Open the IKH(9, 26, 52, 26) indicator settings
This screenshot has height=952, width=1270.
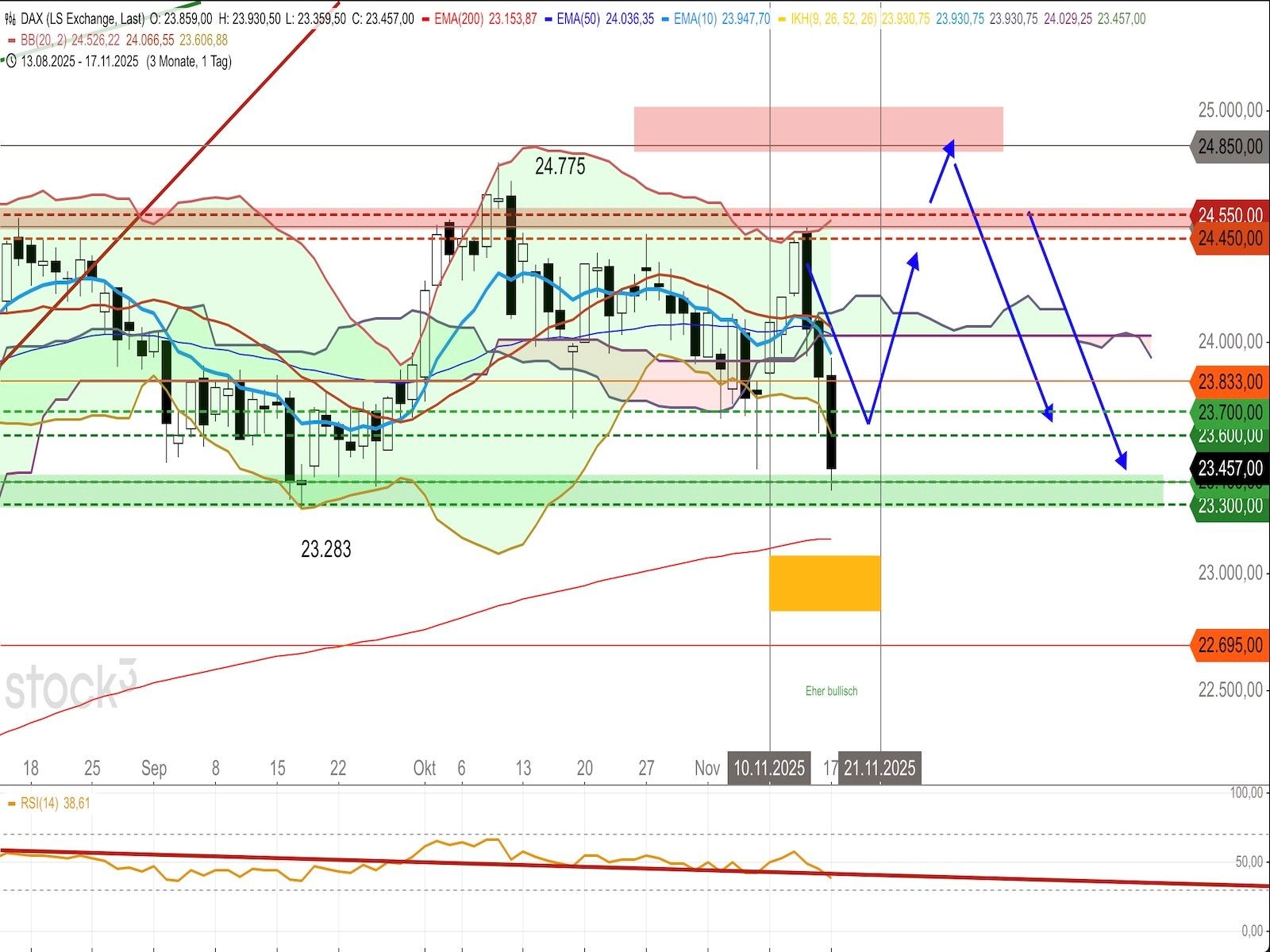pos(833,18)
